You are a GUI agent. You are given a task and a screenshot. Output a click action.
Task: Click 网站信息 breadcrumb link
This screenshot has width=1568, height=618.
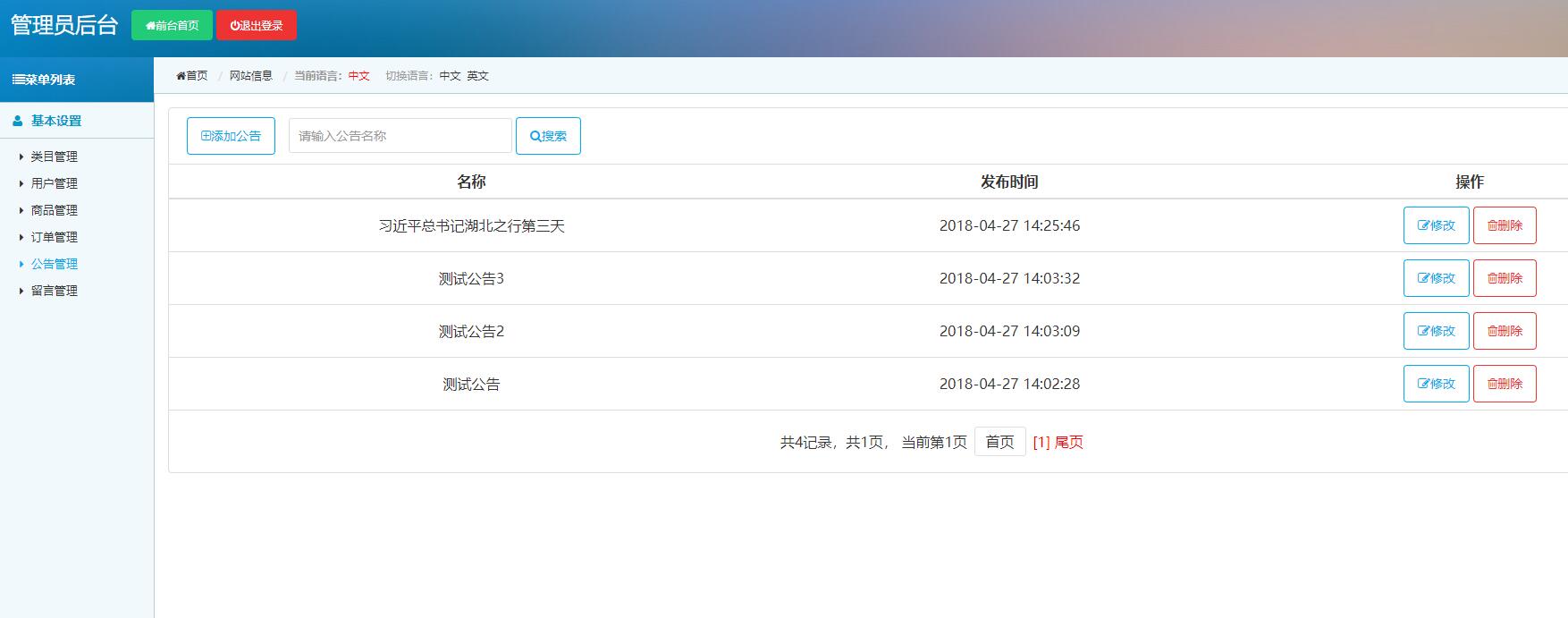(251, 76)
